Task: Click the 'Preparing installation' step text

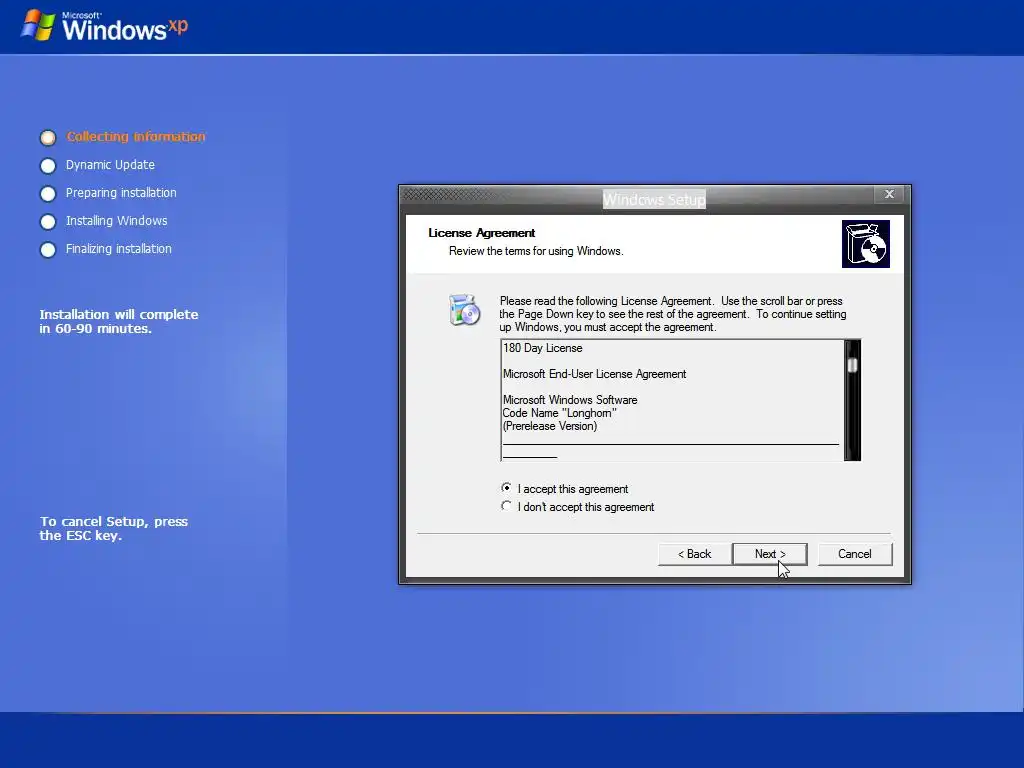Action: (121, 193)
